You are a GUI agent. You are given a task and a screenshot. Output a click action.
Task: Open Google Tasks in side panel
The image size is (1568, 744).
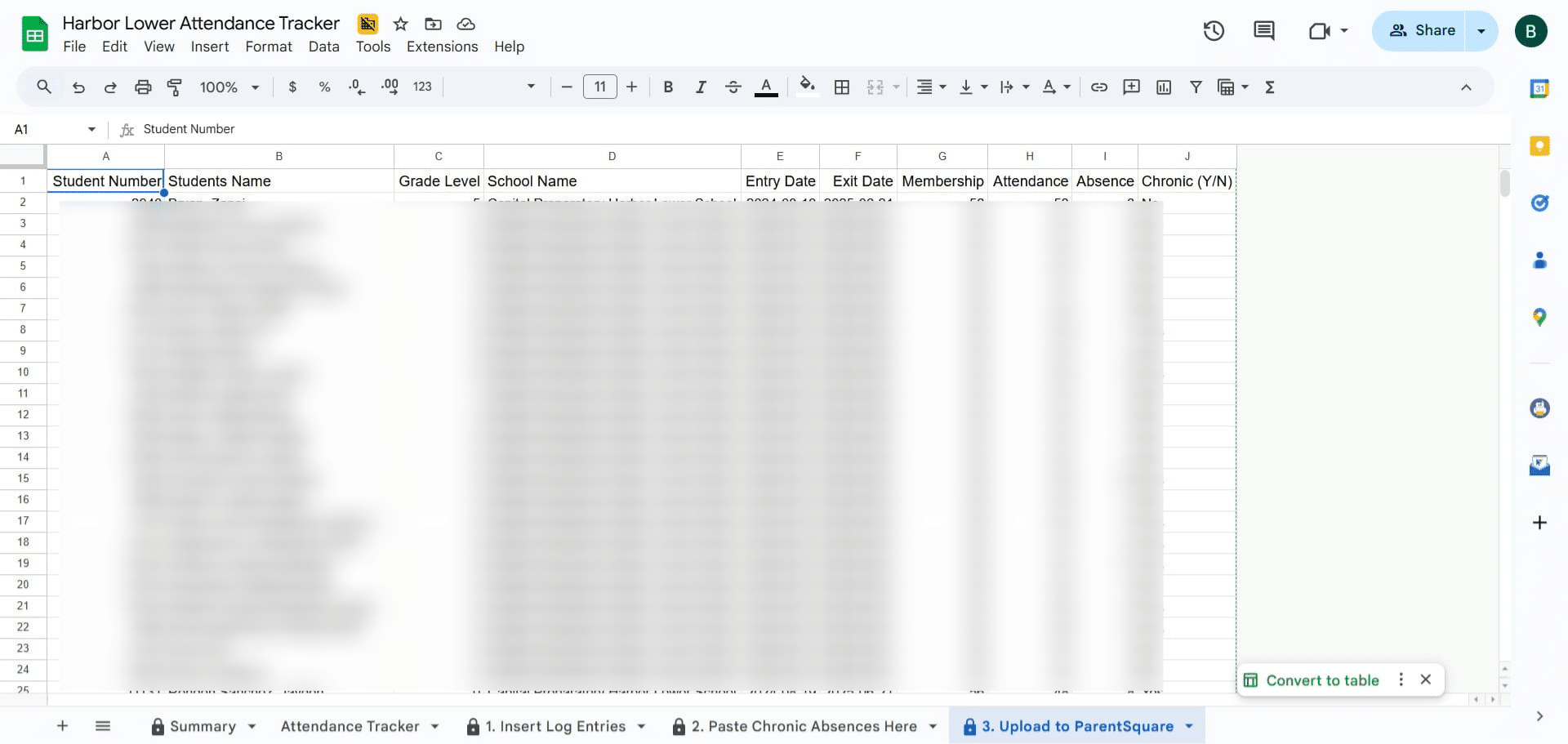tap(1539, 203)
